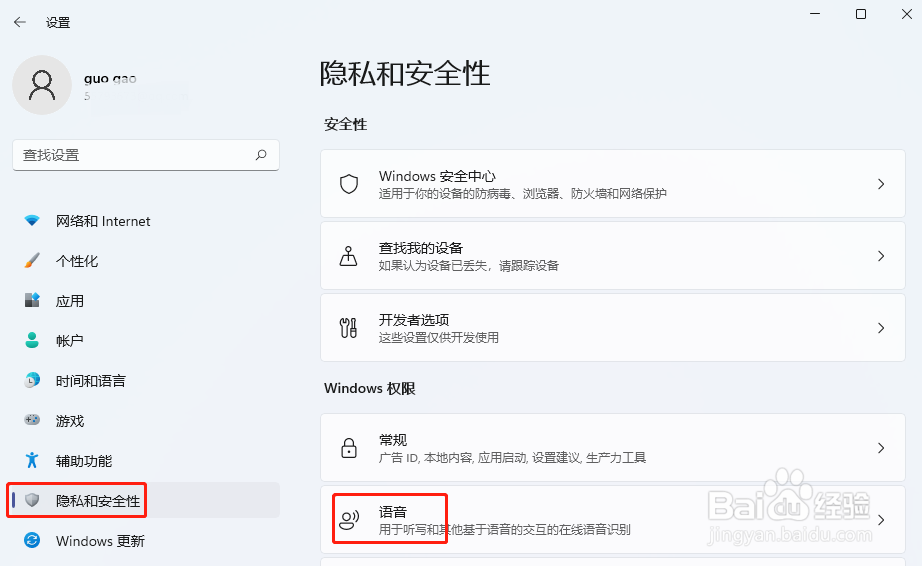Open 网络和 Internet settings

click(103, 221)
